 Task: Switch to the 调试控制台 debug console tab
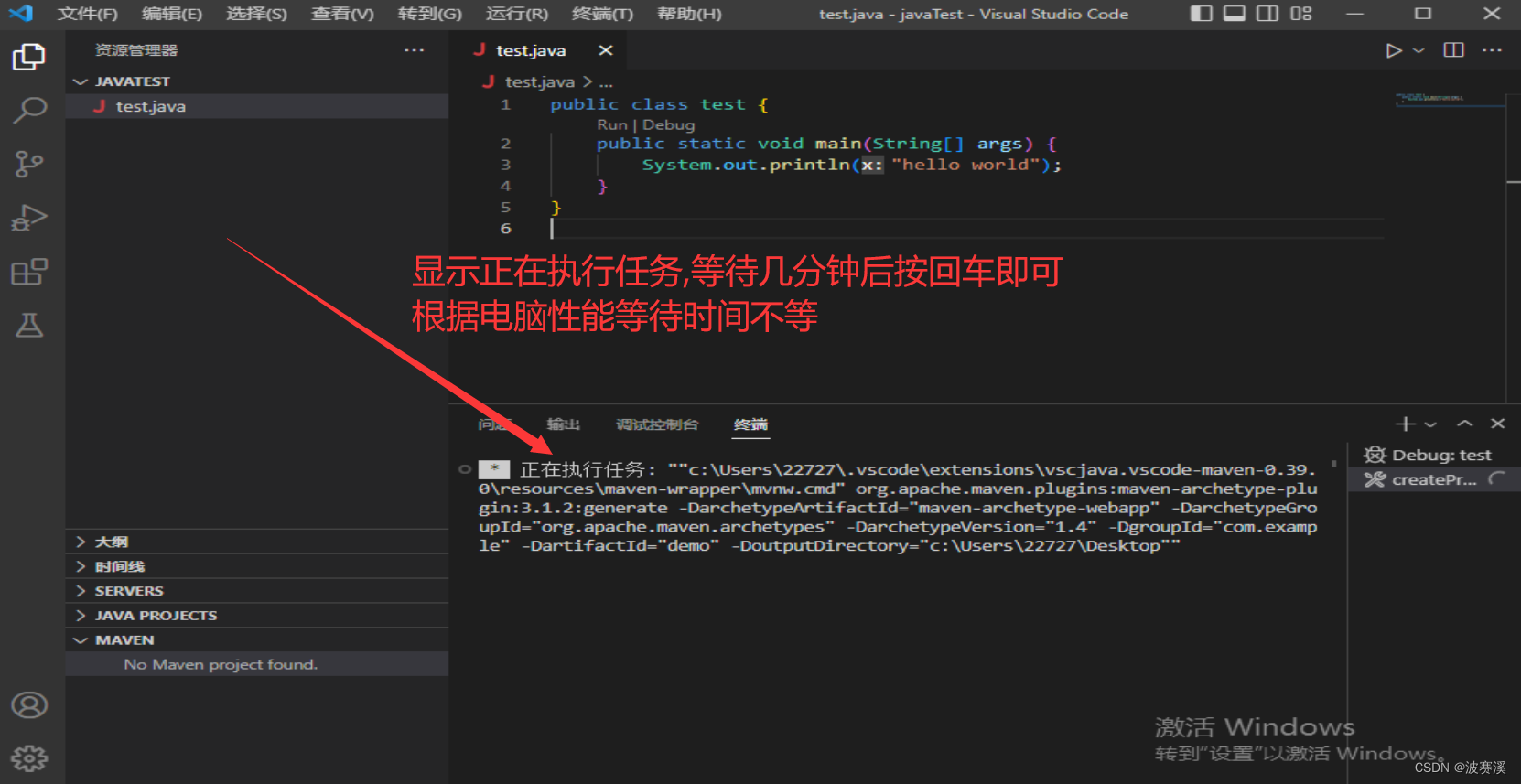657,424
